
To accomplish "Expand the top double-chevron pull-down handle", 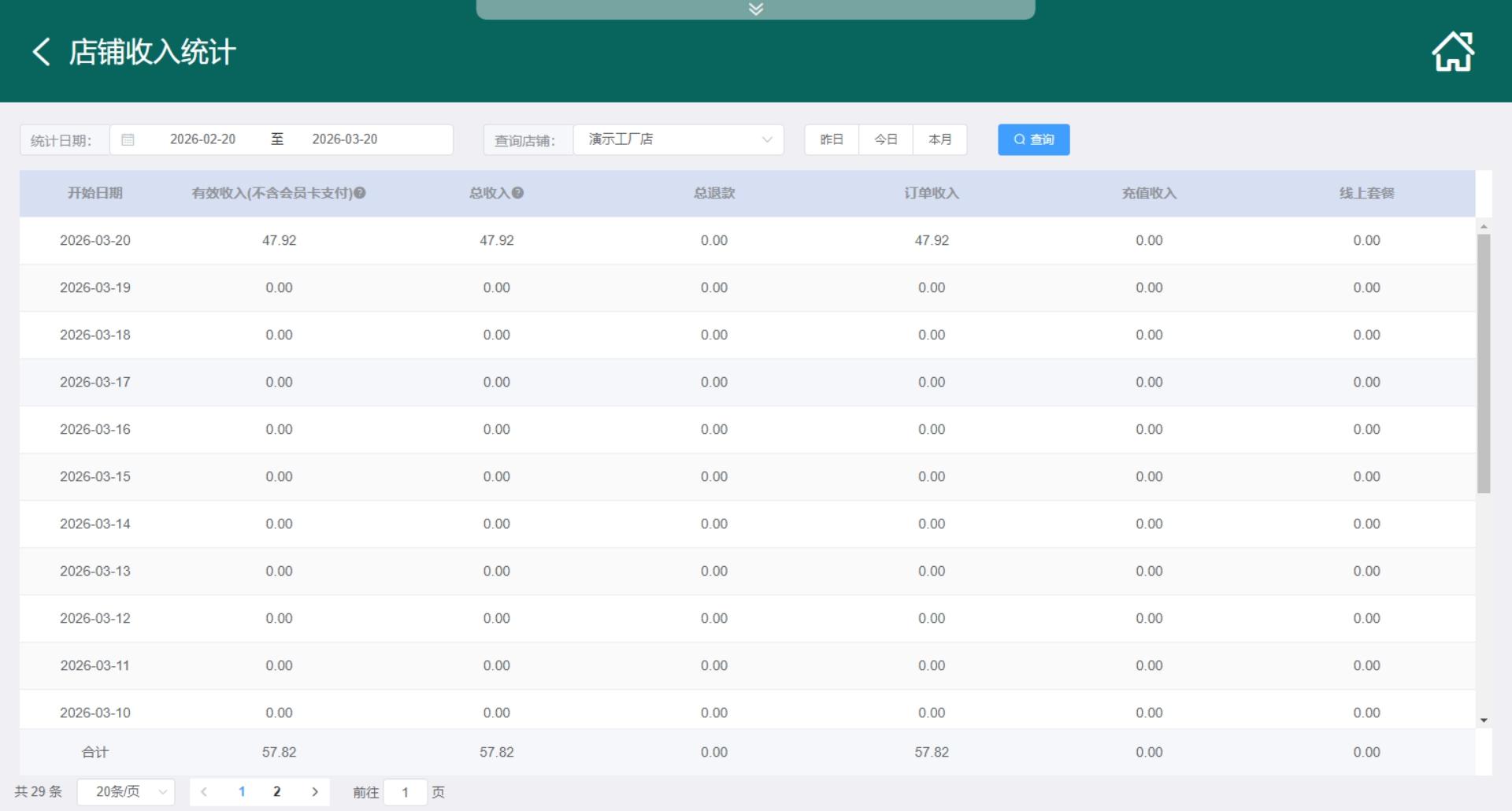I will tap(755, 9).
